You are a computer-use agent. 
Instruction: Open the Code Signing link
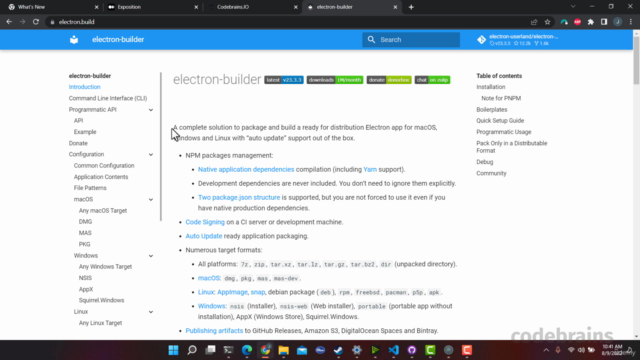[205, 222]
